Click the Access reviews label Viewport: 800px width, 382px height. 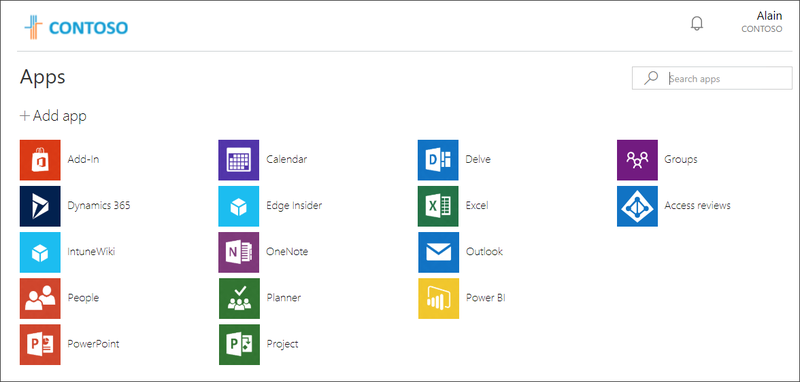(697, 206)
